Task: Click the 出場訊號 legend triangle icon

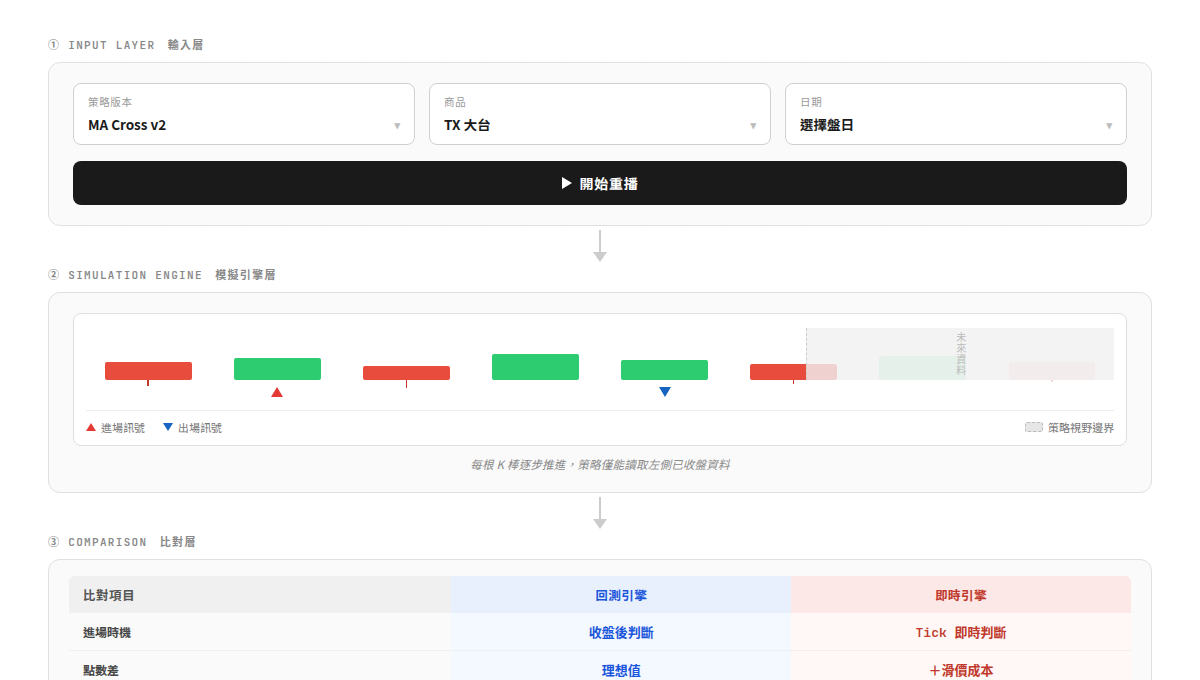Action: [x=168, y=427]
